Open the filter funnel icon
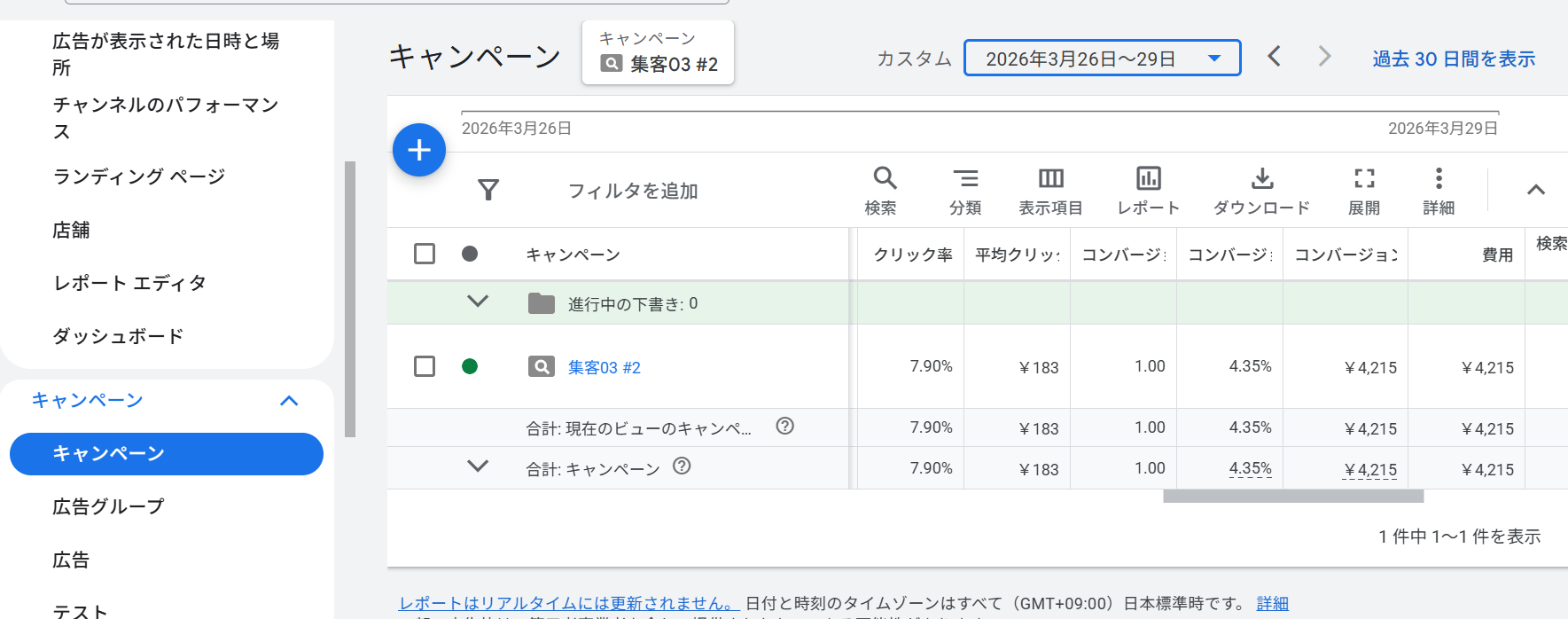Screen dimensions: 1568x619 click(488, 190)
